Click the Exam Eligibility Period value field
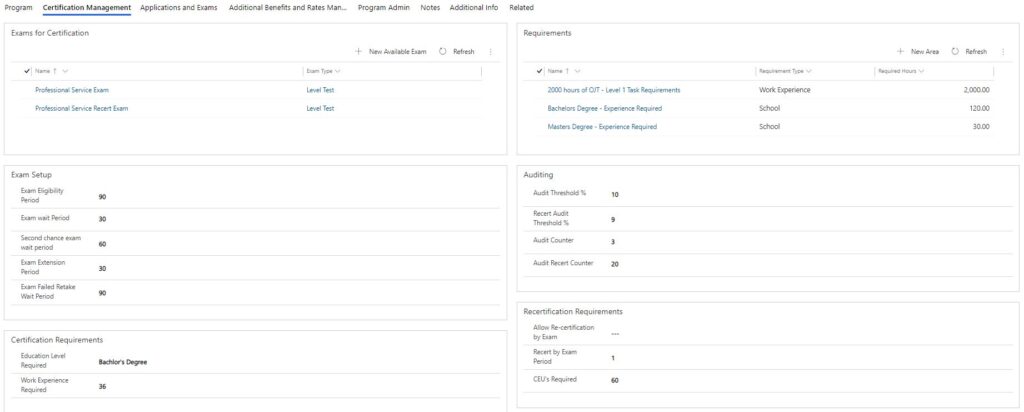This screenshot has height=412, width=1024. 298,197
